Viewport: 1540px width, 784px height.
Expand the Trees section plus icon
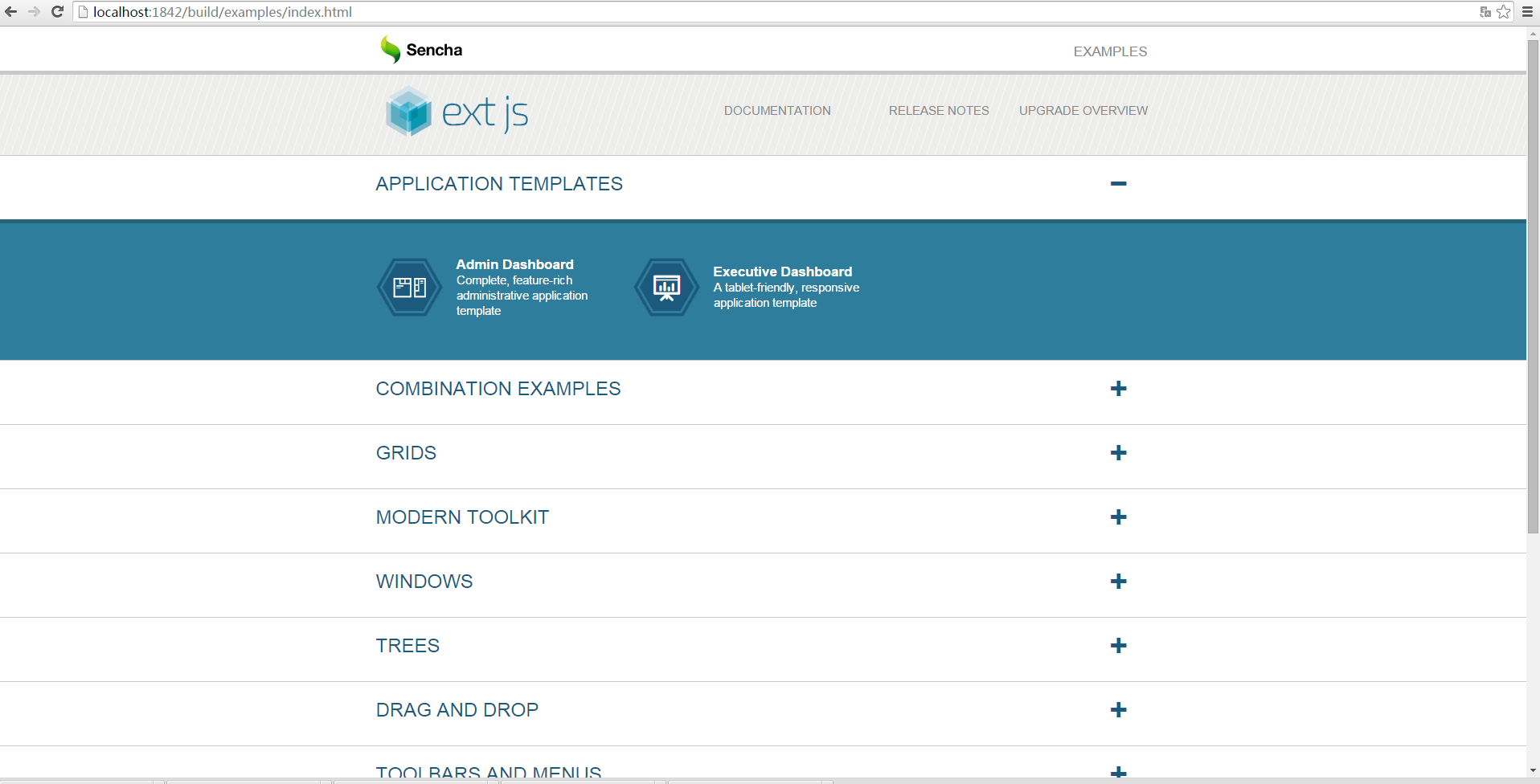(x=1118, y=646)
